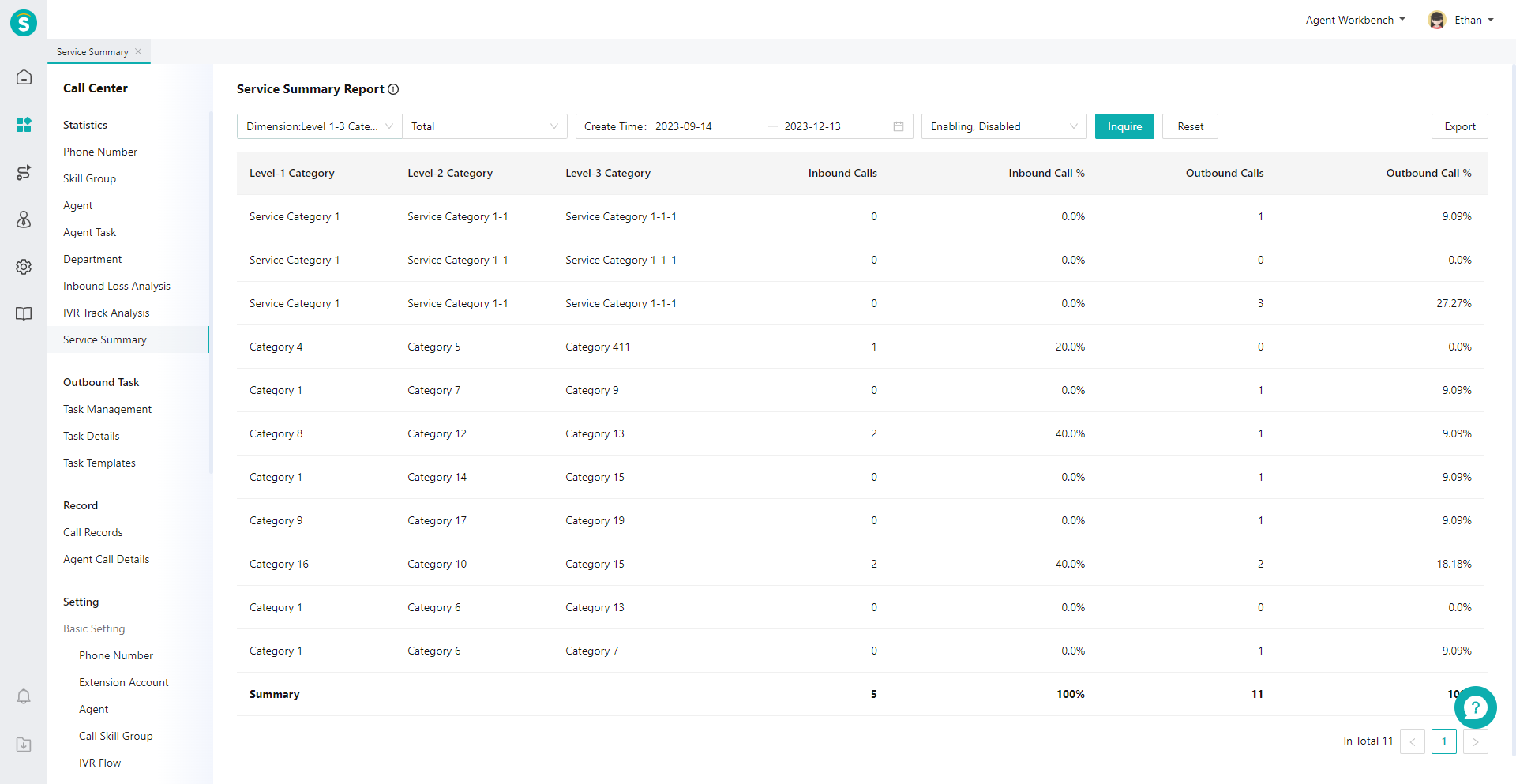Open Task Management under Outbound Task
Image resolution: width=1516 pixels, height=784 pixels.
coord(107,409)
